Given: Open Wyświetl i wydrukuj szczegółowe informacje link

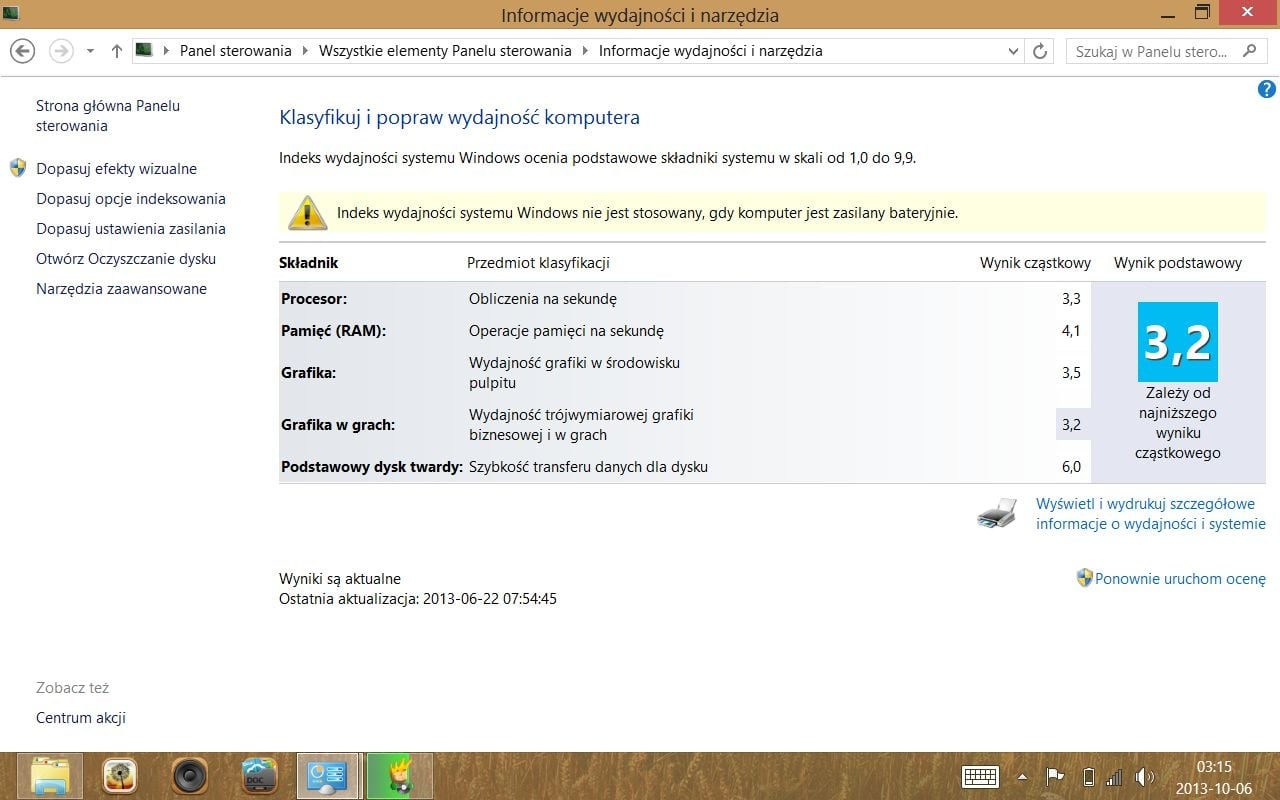Looking at the screenshot, I should (x=1151, y=514).
